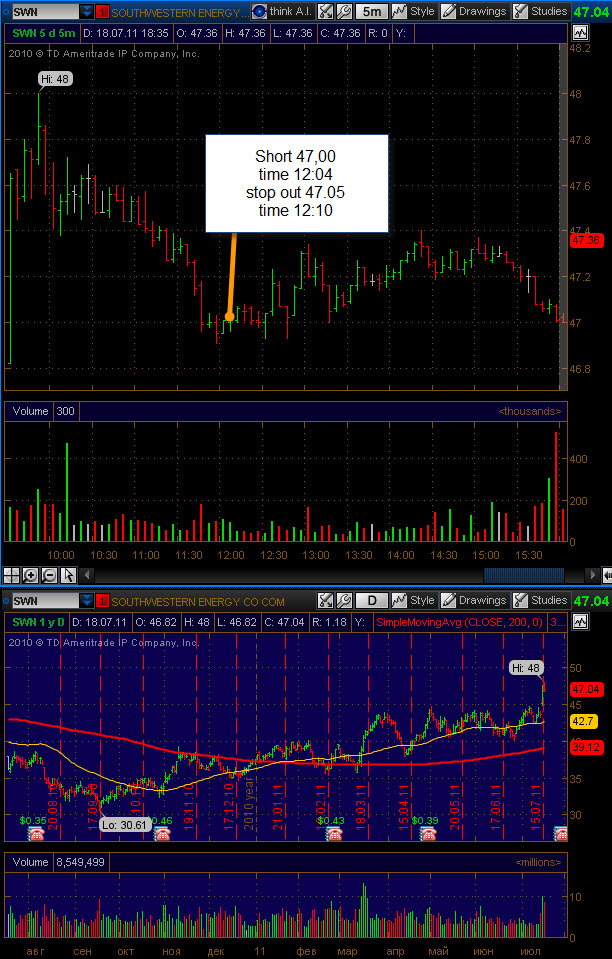Open symbol dropdown arrow in lower chart
Screen dimensions: 612x959
pyautogui.click(x=87, y=601)
